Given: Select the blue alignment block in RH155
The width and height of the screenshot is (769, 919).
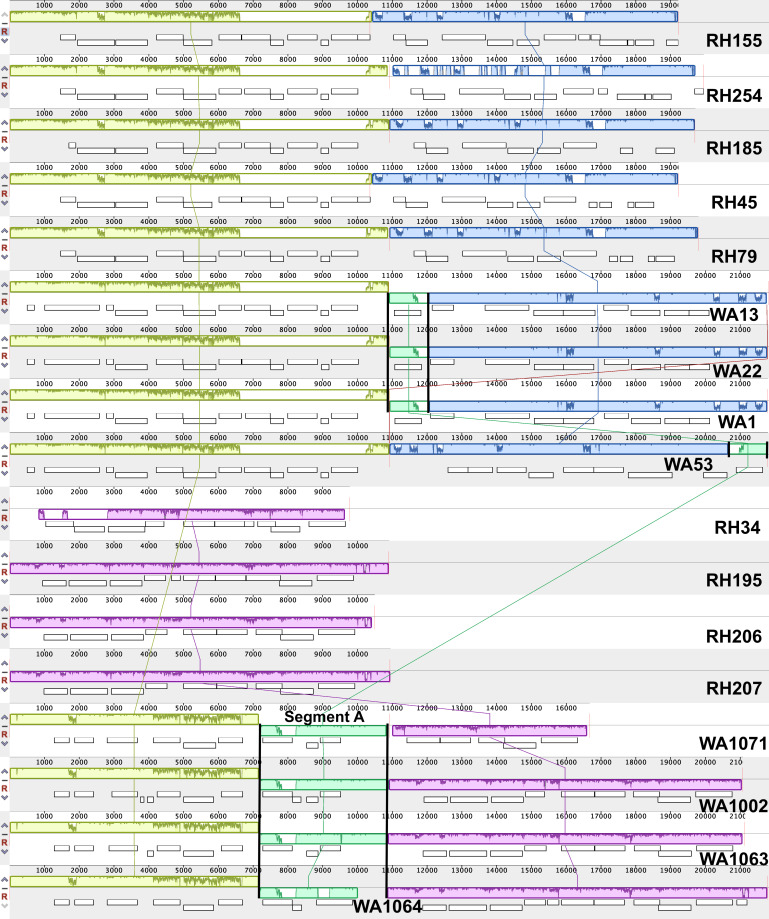Looking at the screenshot, I should (525, 16).
